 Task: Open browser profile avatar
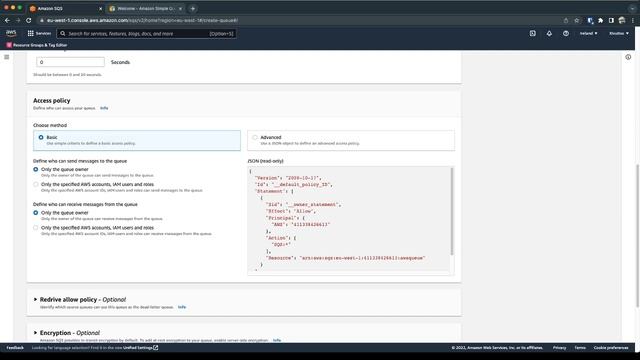pyautogui.click(x=622, y=20)
